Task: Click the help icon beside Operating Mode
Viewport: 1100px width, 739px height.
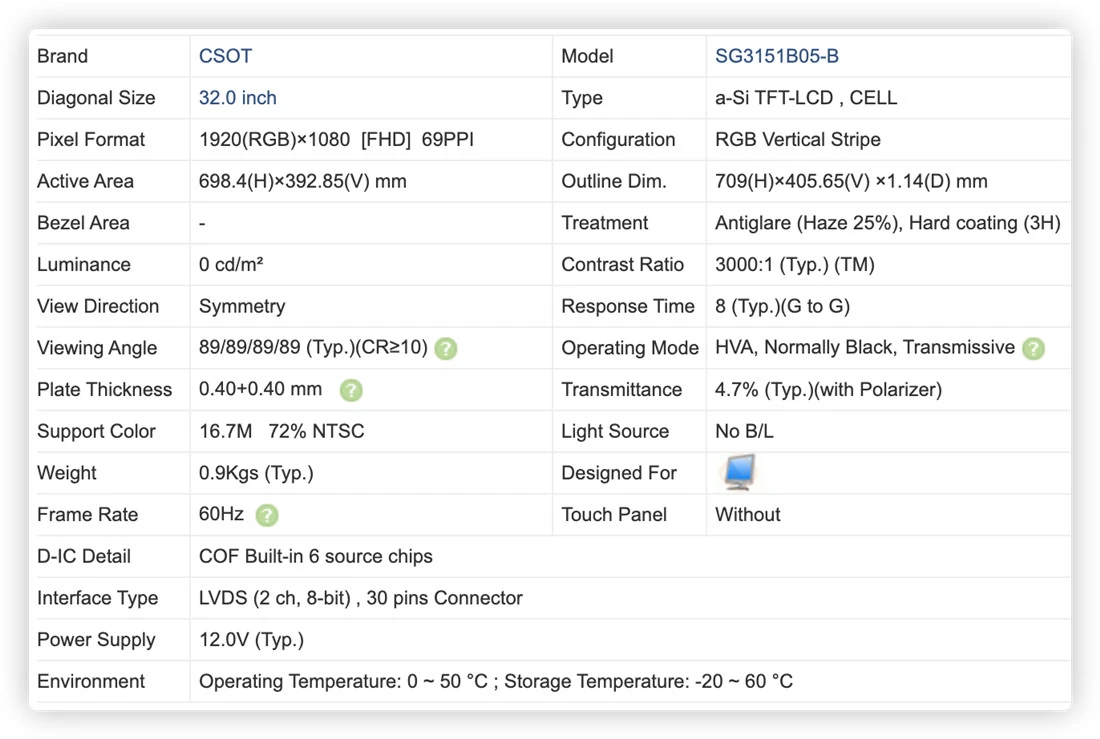Action: (x=1033, y=348)
